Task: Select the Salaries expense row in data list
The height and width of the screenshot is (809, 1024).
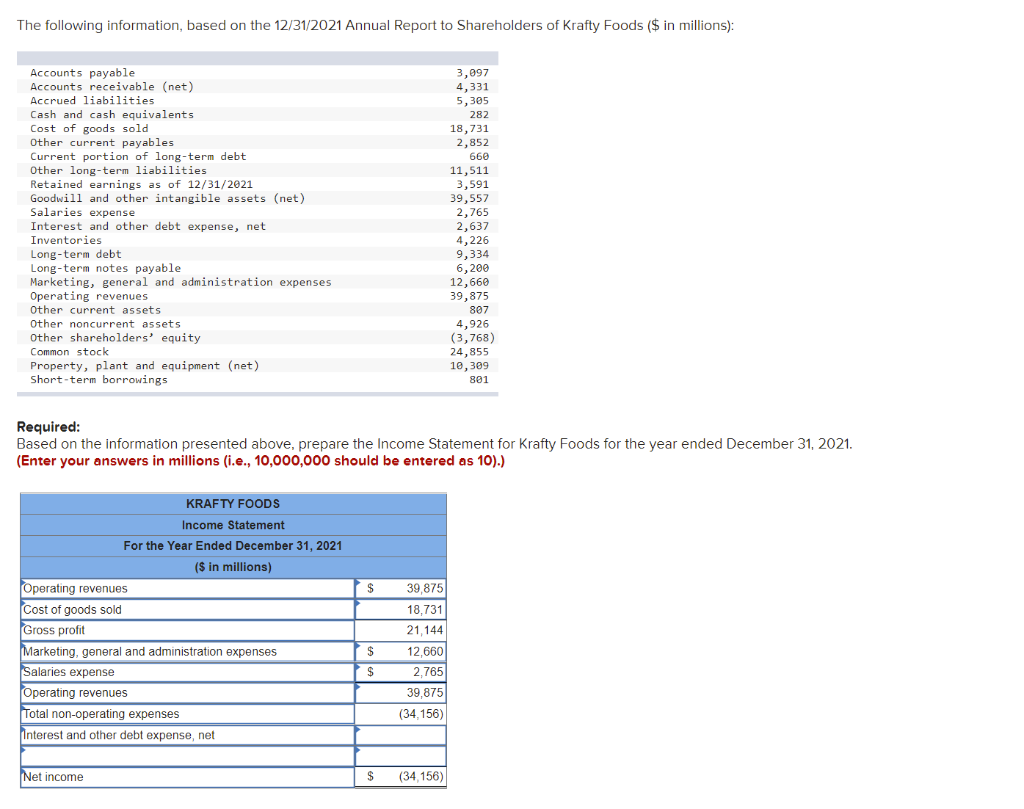Action: [257, 212]
